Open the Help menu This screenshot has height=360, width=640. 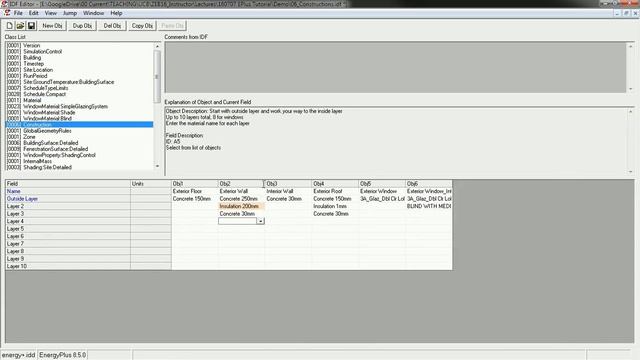(x=116, y=13)
